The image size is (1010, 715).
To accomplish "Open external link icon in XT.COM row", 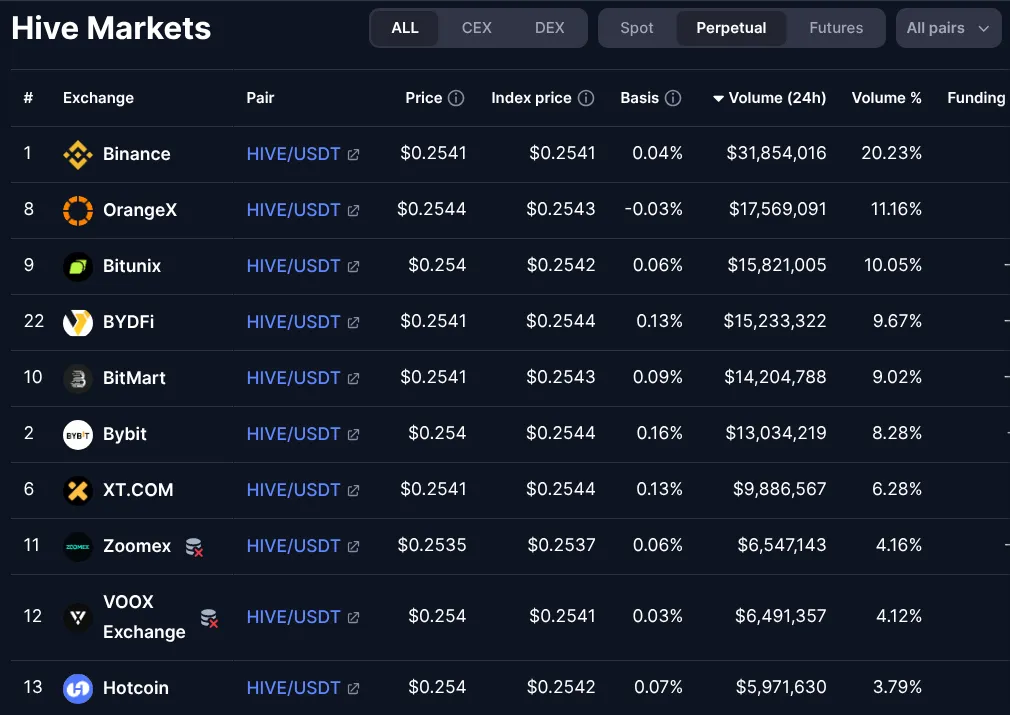I will point(354,491).
